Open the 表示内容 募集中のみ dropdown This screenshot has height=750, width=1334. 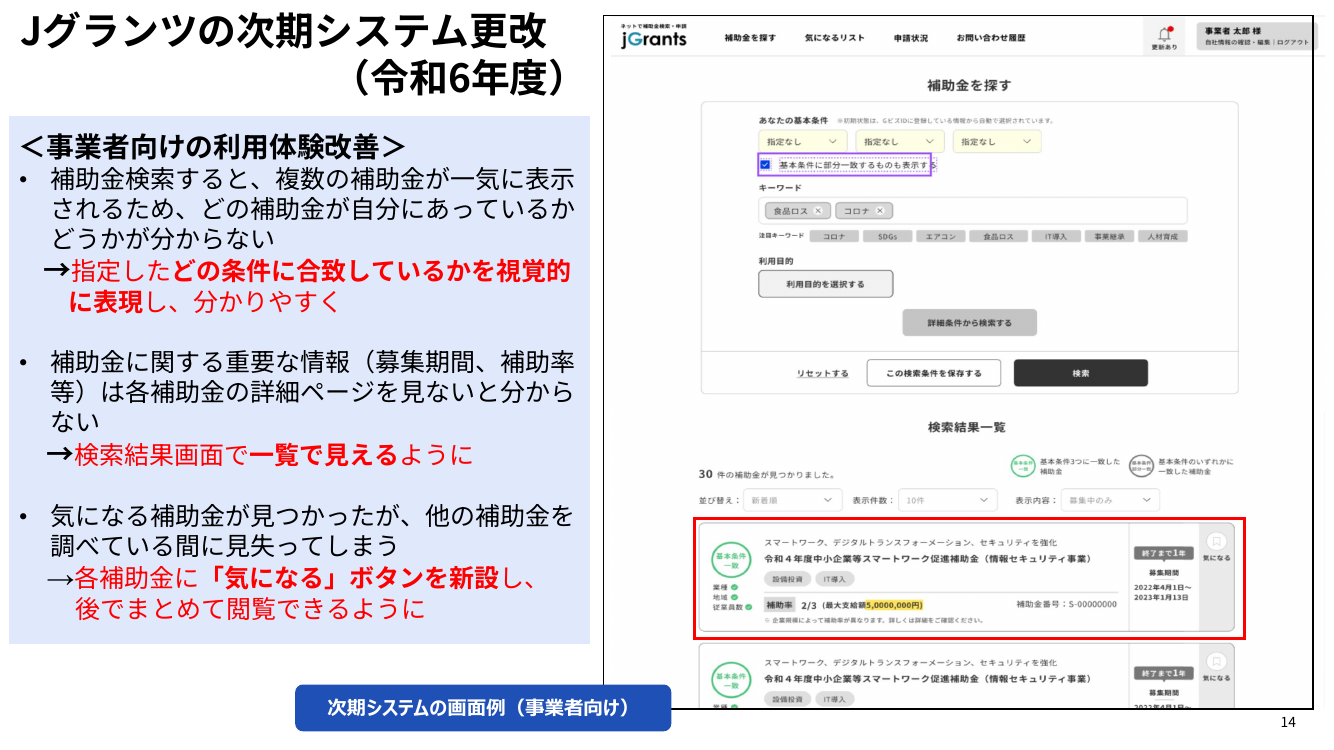click(x=1110, y=499)
